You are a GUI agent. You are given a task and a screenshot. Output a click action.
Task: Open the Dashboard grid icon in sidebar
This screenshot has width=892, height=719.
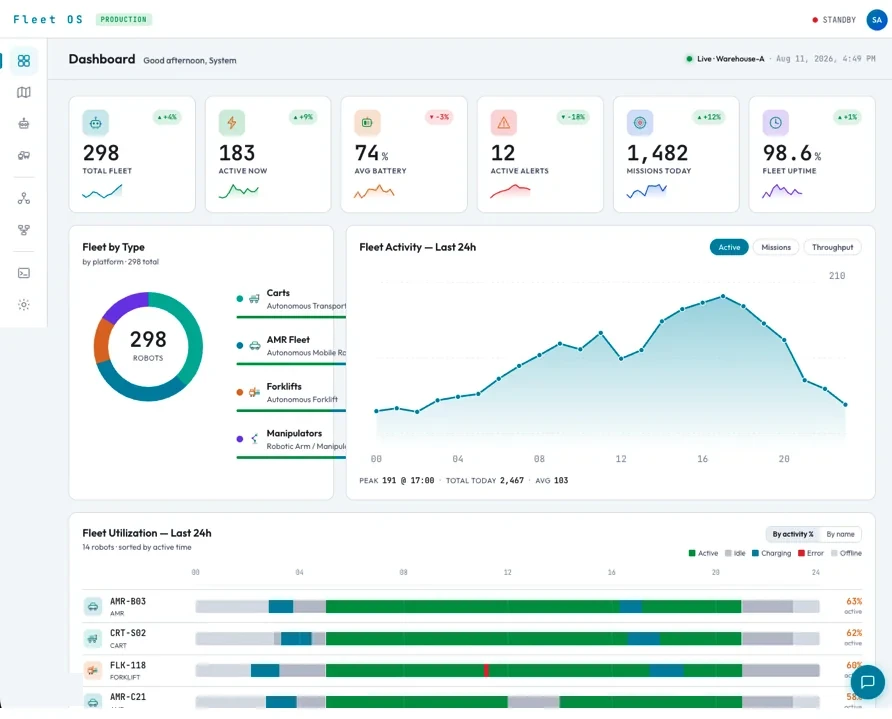point(24,61)
